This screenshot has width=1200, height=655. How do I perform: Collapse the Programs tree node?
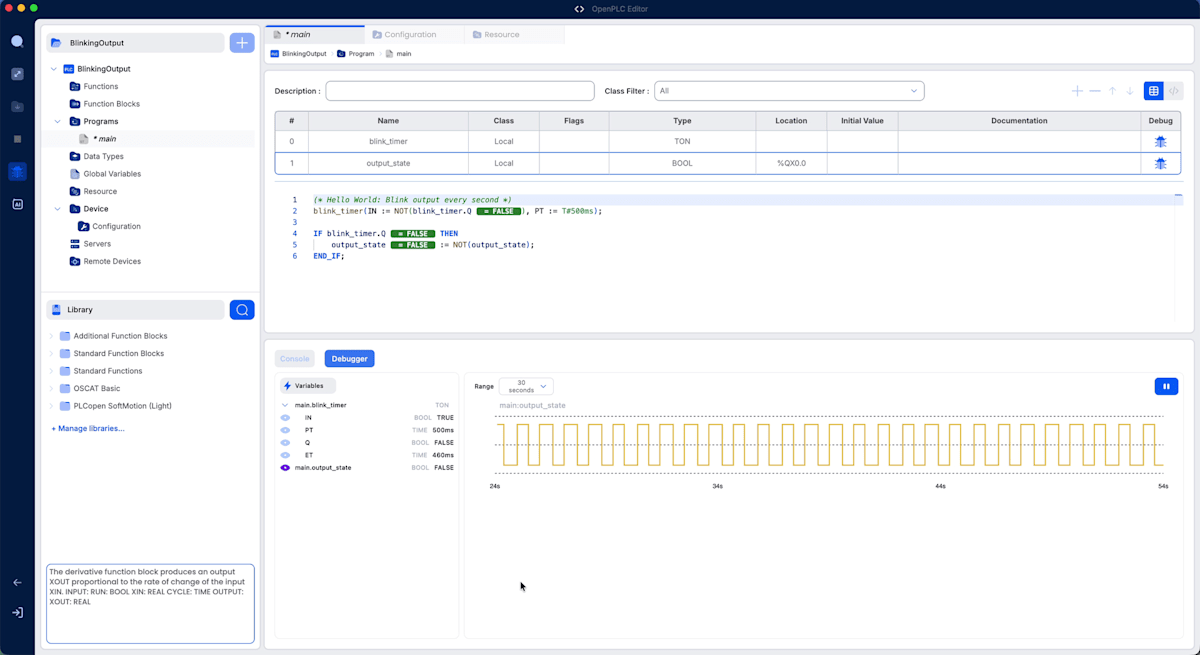click(x=58, y=122)
